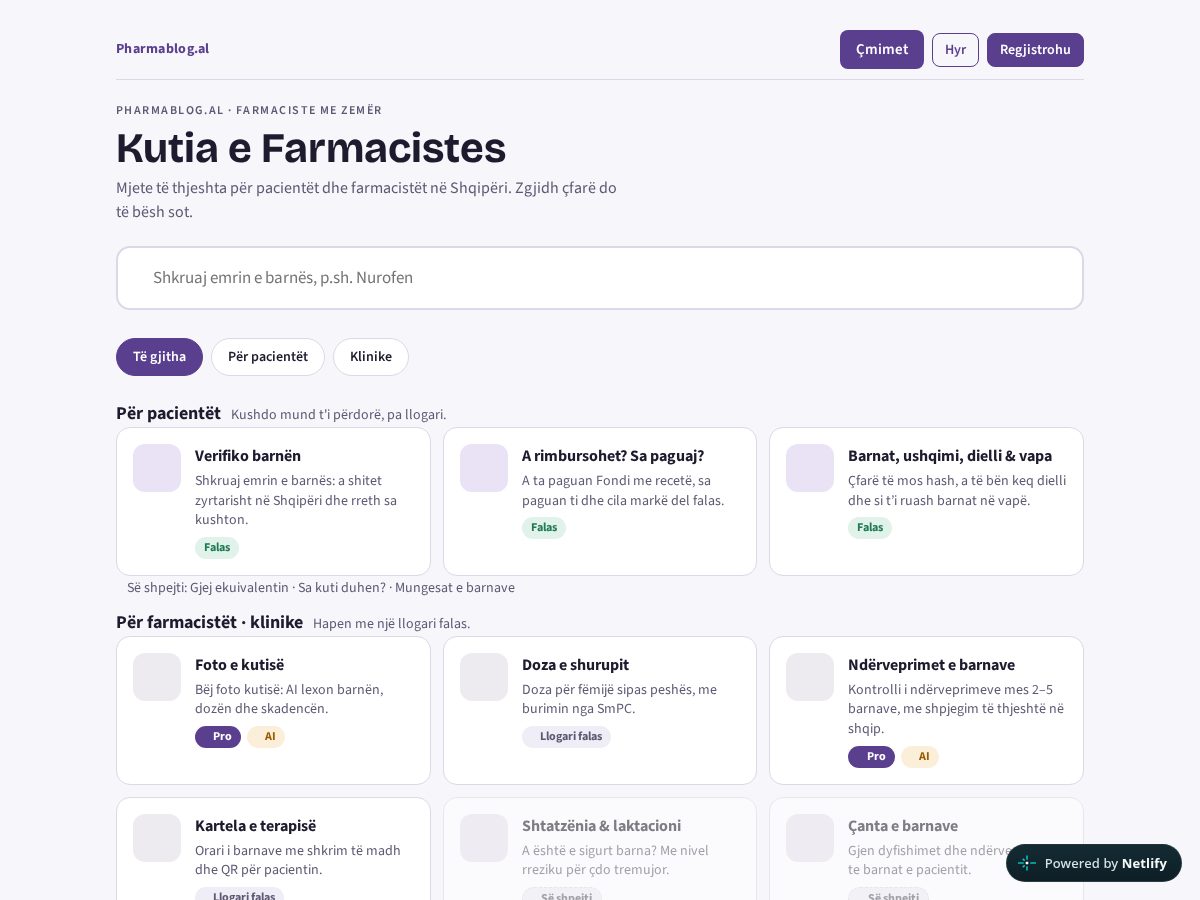Click the A rimbursohet? card icon

[484, 468]
